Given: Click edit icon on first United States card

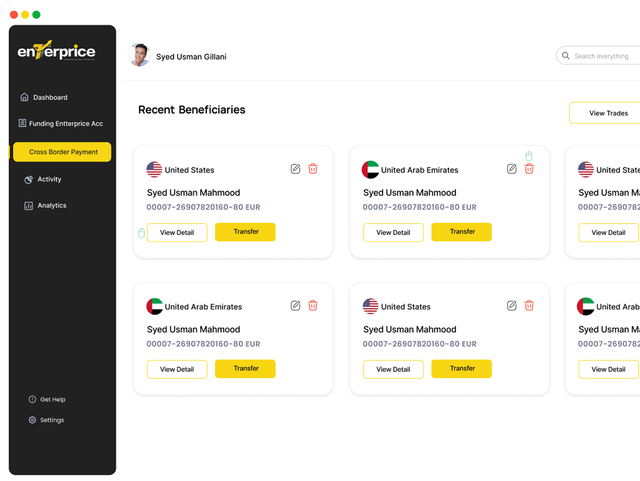Looking at the screenshot, I should pos(295,169).
